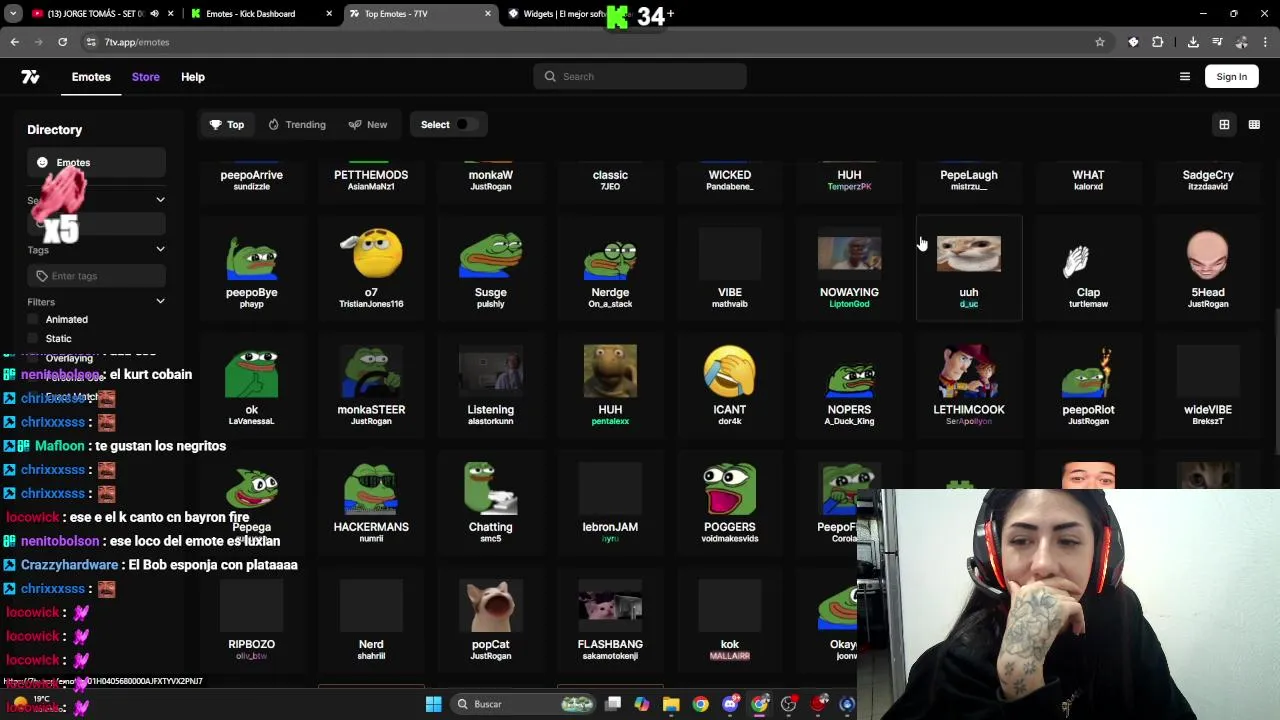Reload the page
1280x720 pixels.
click(62, 42)
